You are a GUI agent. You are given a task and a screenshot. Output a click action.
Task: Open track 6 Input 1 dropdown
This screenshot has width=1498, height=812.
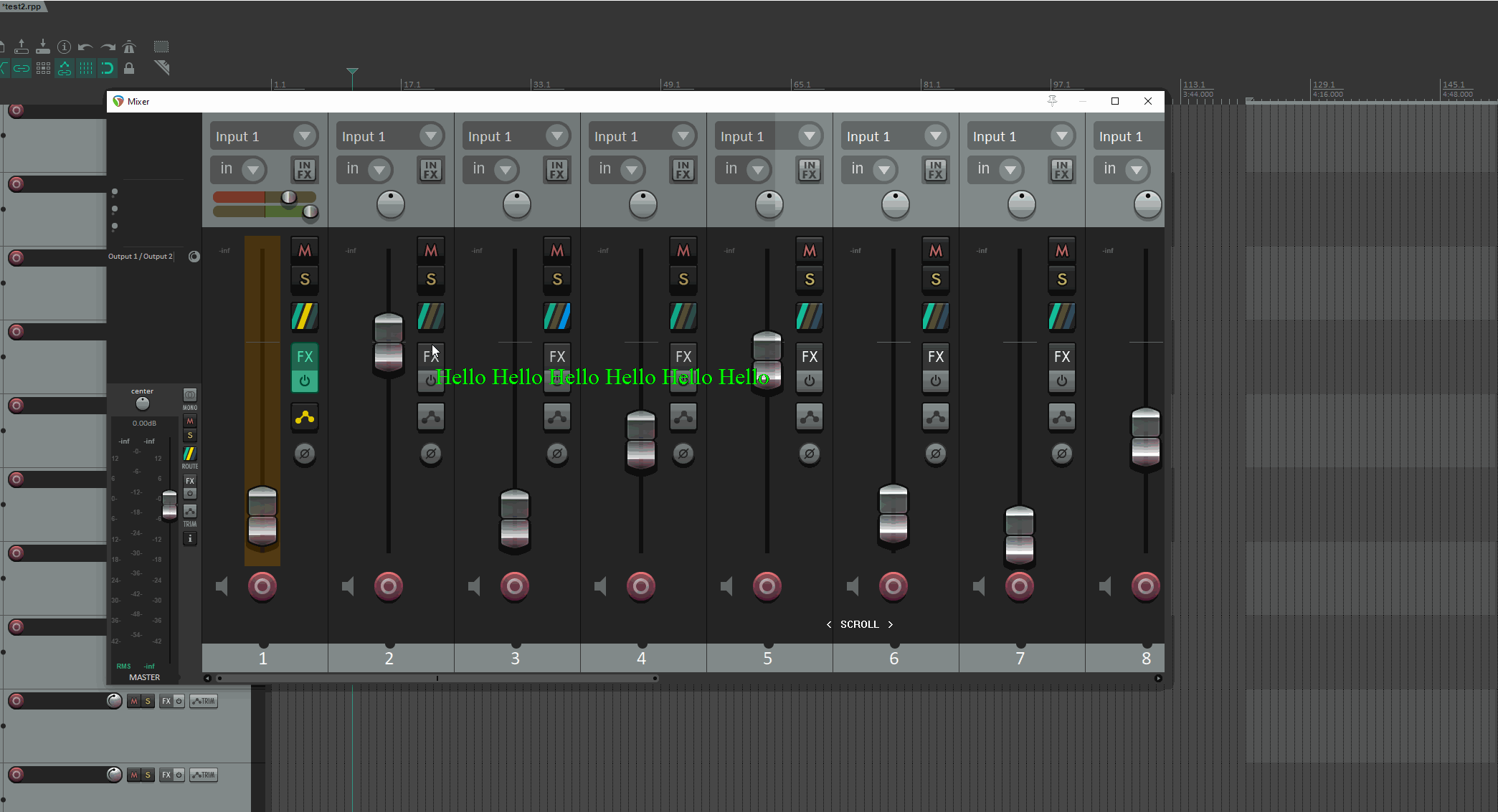point(896,136)
